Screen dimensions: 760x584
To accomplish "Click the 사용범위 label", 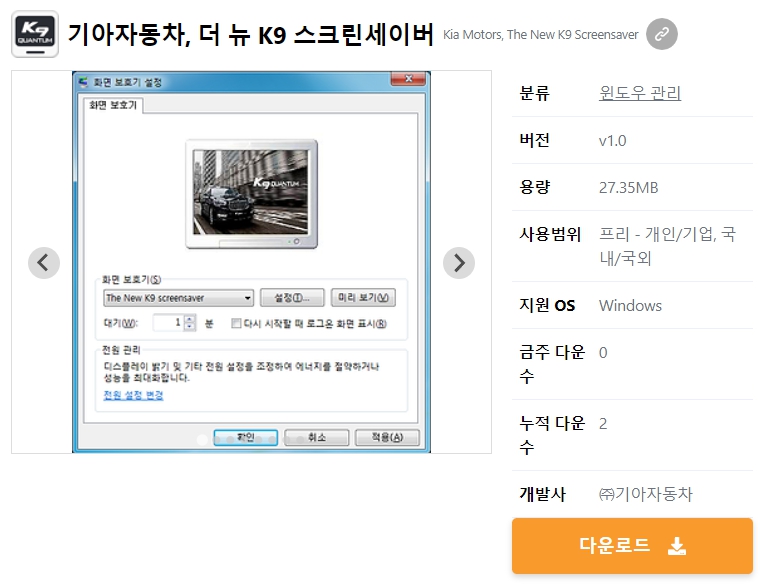I will [550, 234].
